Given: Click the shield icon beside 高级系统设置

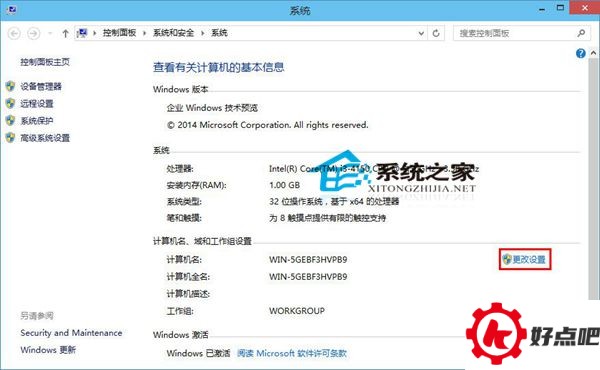Looking at the screenshot, I should (x=10, y=138).
